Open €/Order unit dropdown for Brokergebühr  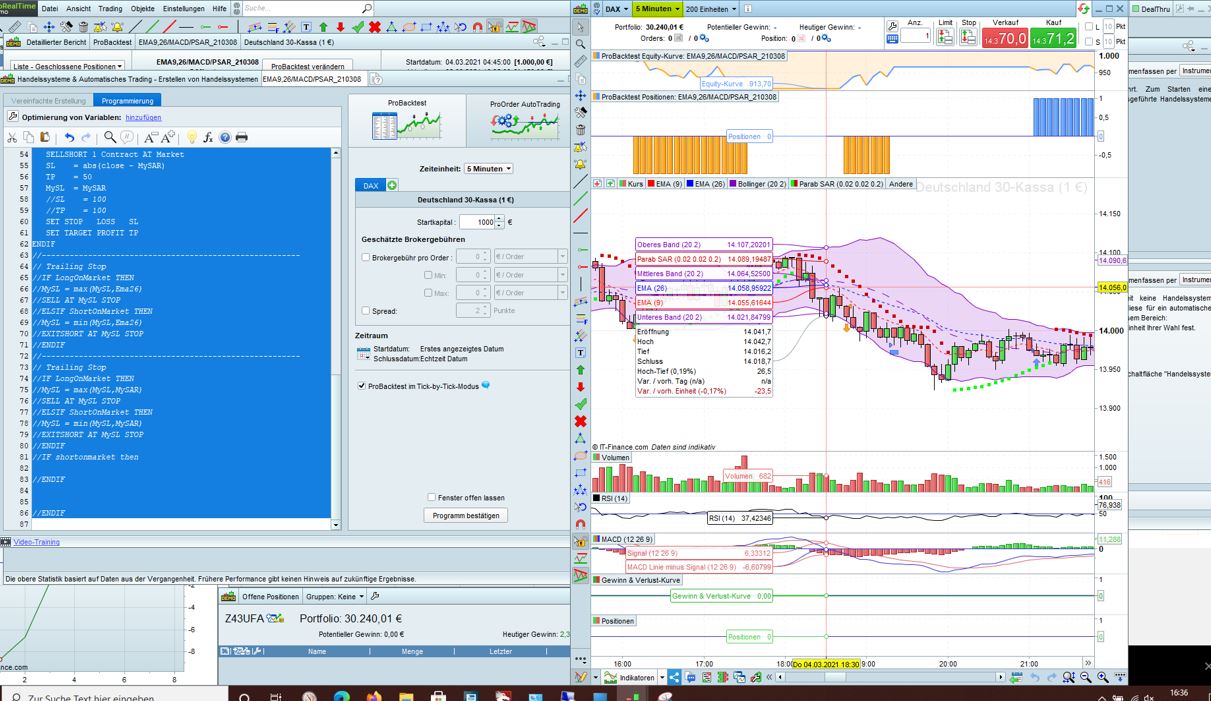click(x=531, y=257)
